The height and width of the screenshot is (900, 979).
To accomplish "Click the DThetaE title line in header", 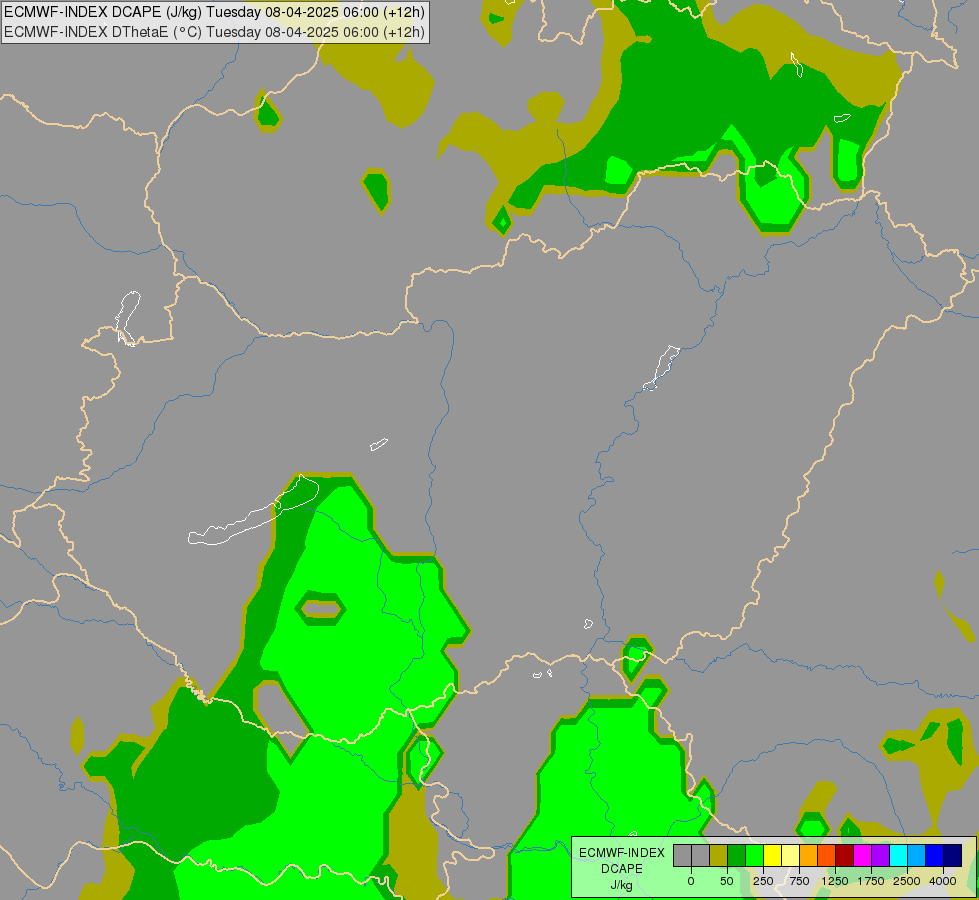I will (215, 32).
